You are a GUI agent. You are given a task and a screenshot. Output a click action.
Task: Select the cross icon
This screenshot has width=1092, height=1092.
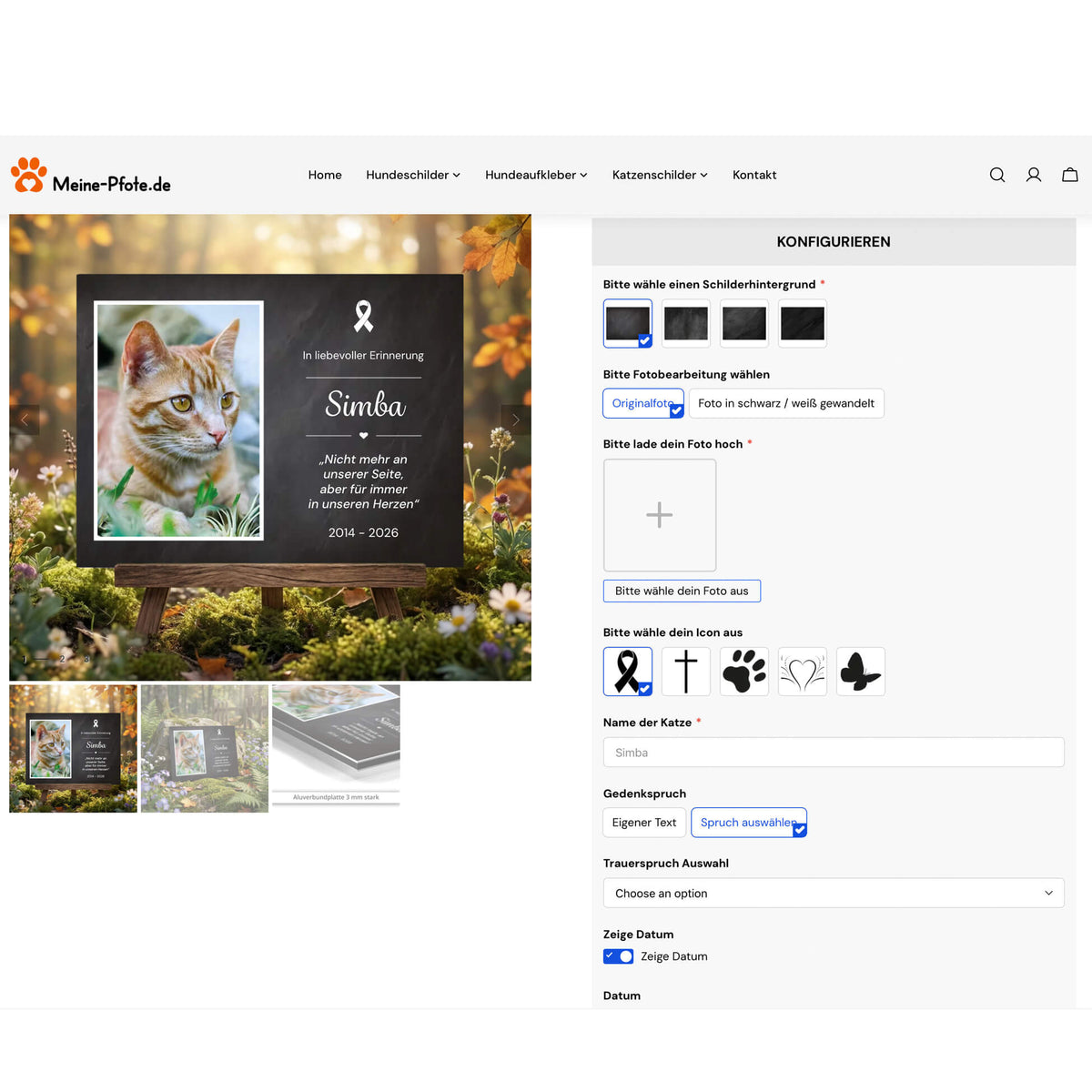686,672
